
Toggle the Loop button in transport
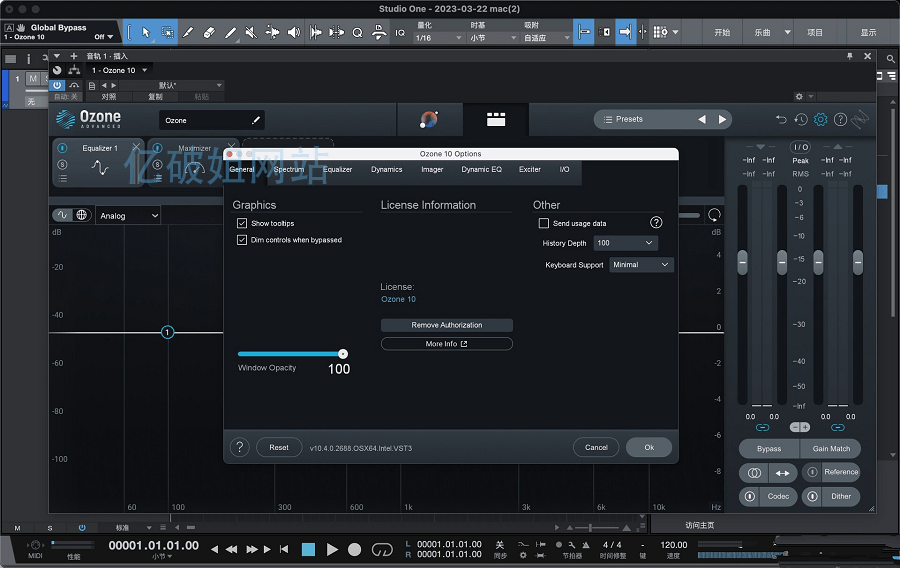coord(382,550)
